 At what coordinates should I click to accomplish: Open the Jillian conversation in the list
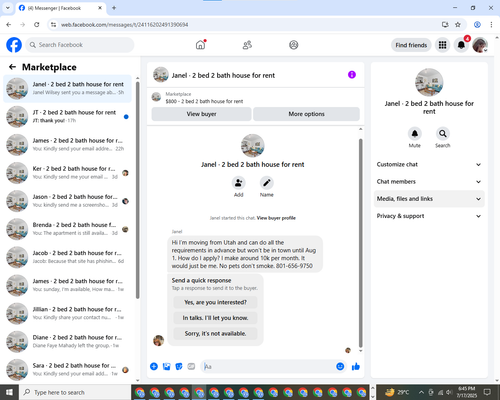pos(67,313)
